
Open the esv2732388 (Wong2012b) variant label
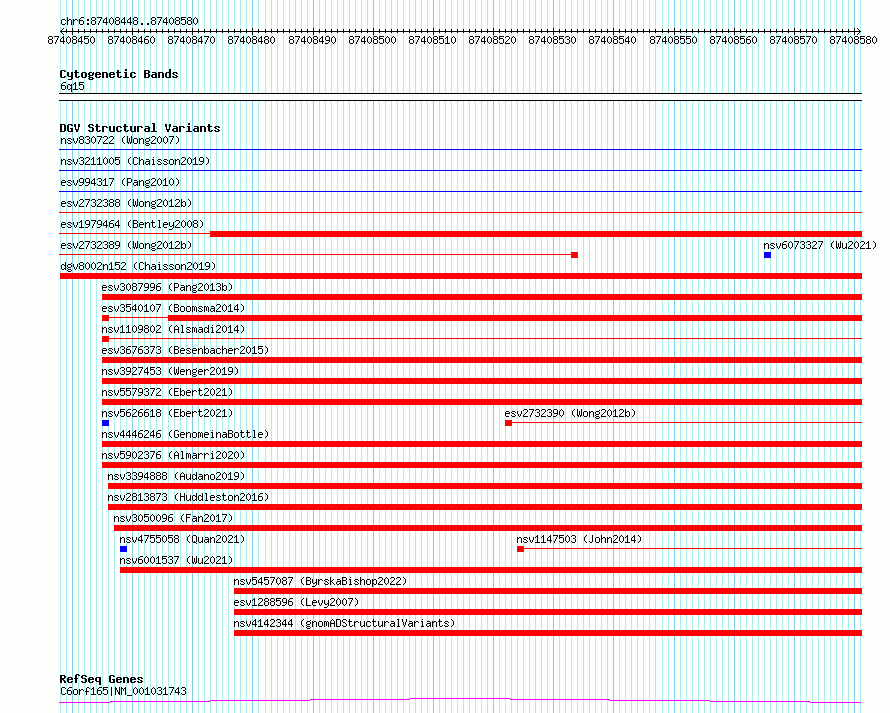(126, 203)
